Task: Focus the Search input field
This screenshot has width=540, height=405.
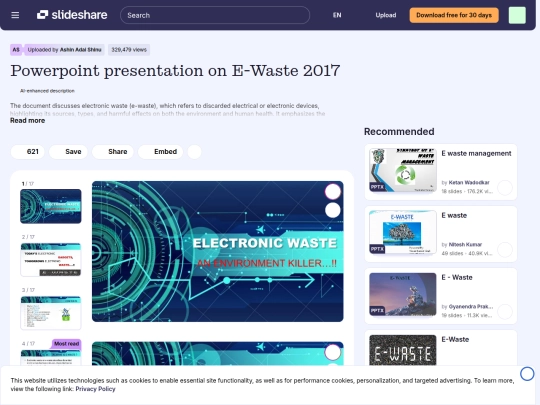Action: point(215,15)
